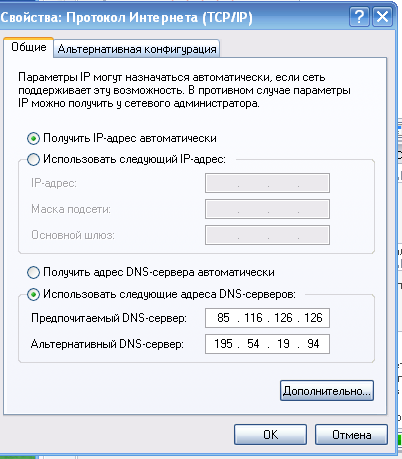Click the disabled 'Основной шлюз' field
The image size is (402, 459).
pyautogui.click(x=267, y=235)
